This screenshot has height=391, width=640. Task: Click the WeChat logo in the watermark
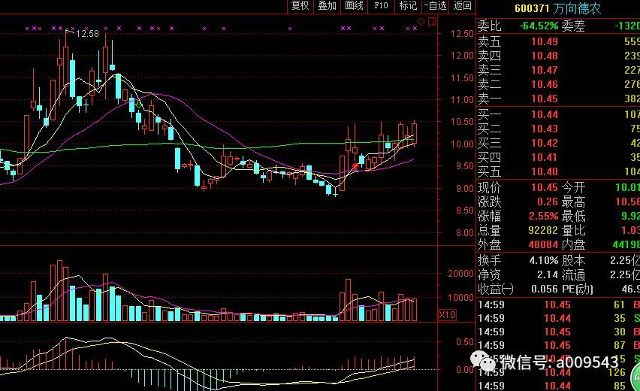[x=483, y=361]
